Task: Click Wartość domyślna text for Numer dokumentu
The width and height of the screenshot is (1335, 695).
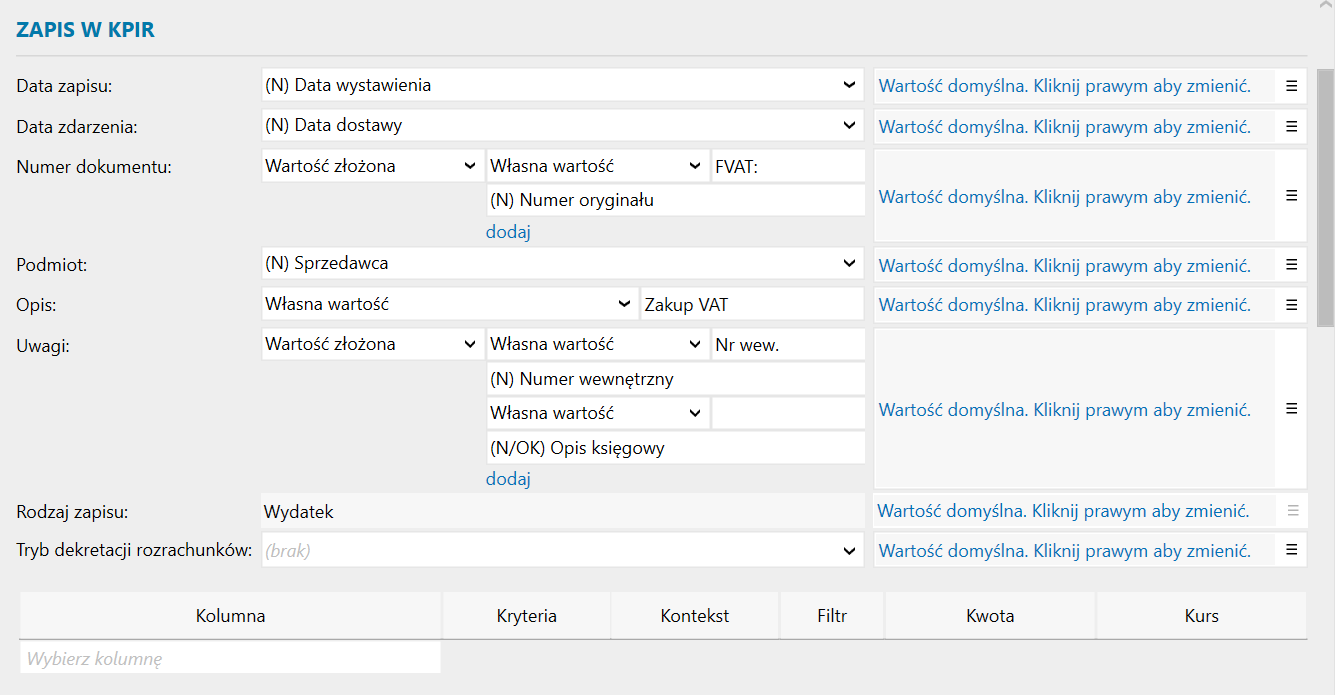Action: pyautogui.click(x=1064, y=197)
